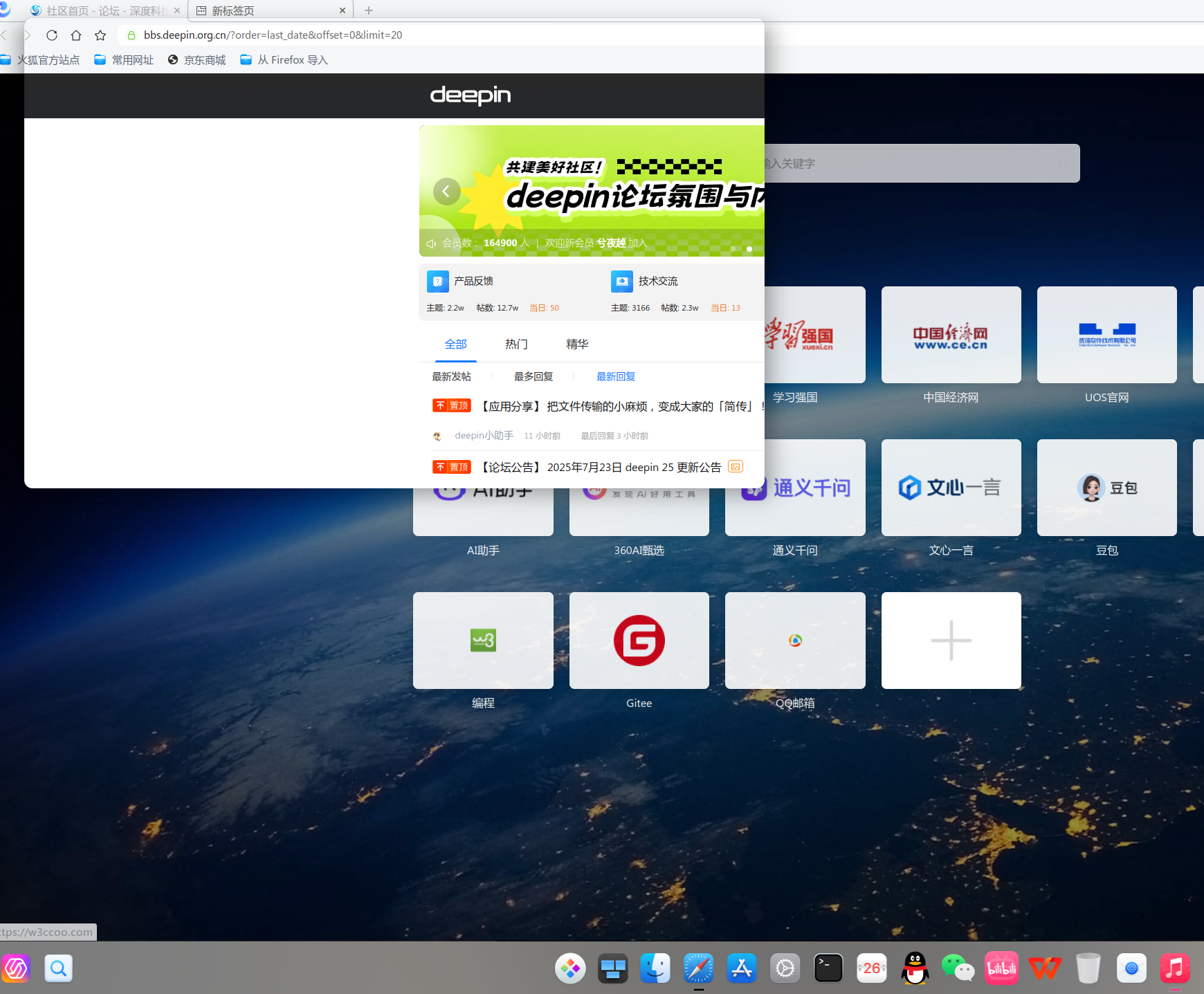Open the 【论坛公告】 deepin 25 更新公告 post
The width and height of the screenshot is (1204, 994).
[600, 467]
